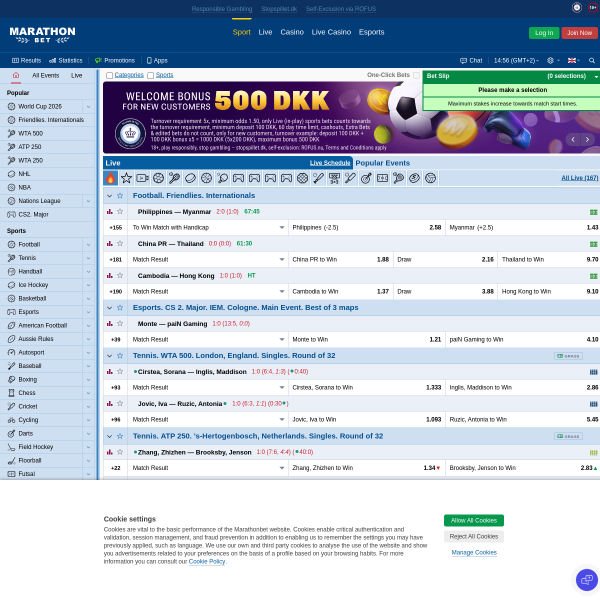Favourite the China PR — Thailand match star

(120, 244)
